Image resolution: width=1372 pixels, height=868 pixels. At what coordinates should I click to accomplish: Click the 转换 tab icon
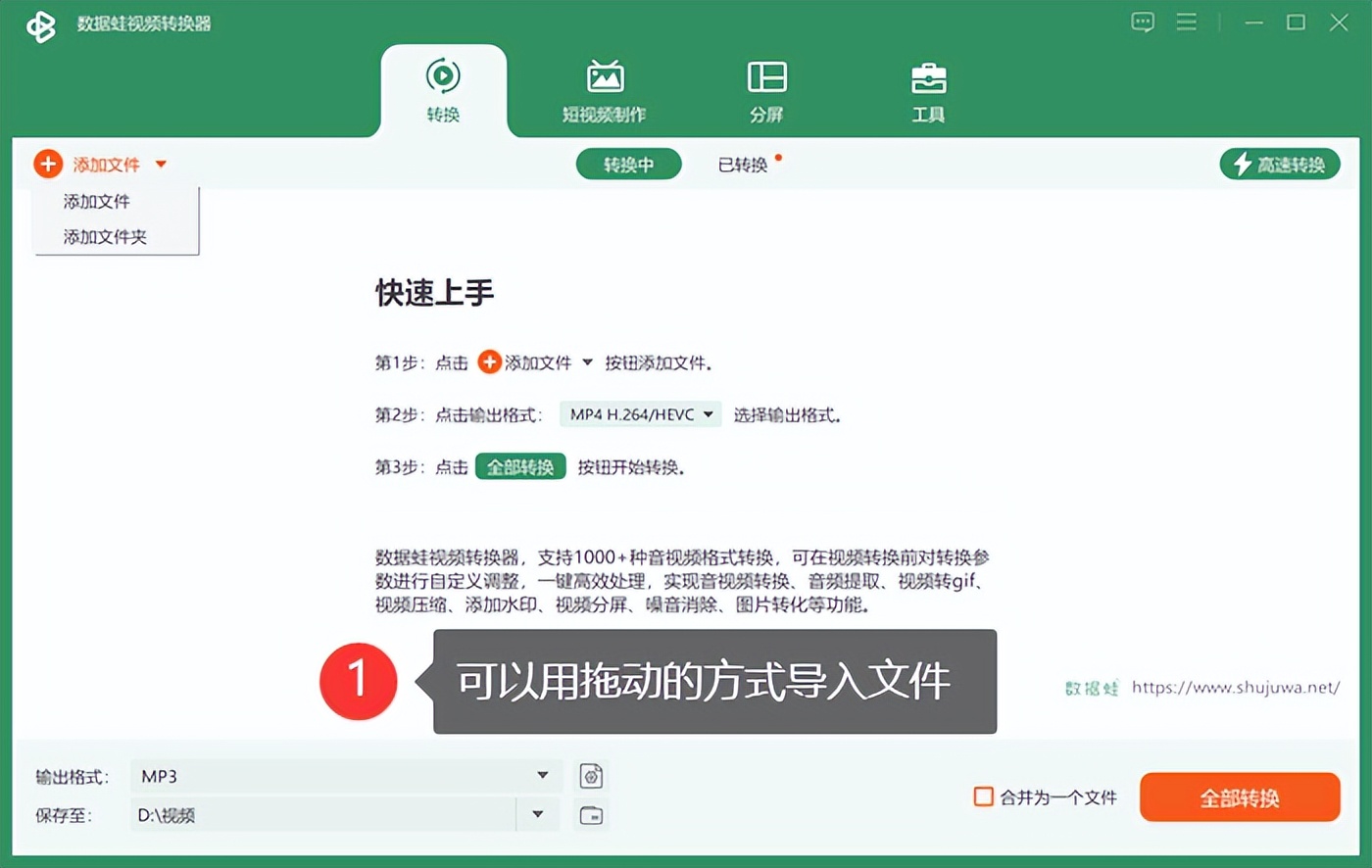443,76
